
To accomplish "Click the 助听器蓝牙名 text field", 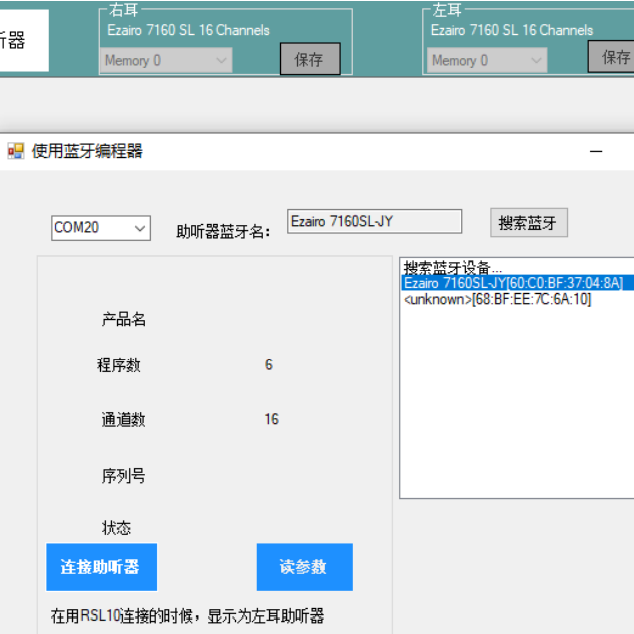I will [374, 221].
